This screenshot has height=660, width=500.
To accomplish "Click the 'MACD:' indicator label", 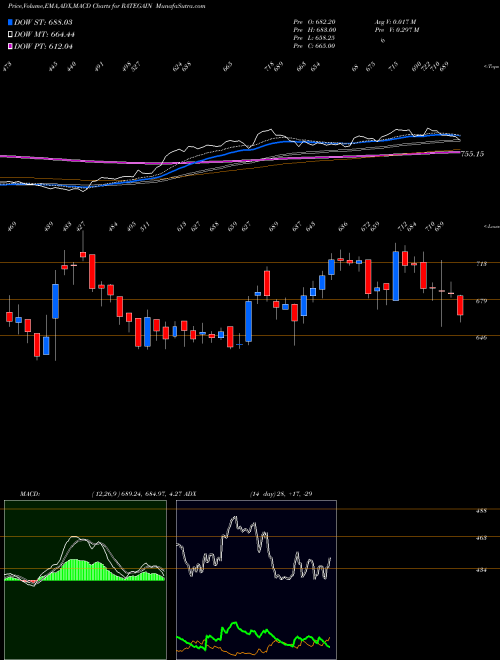I will click(29, 493).
